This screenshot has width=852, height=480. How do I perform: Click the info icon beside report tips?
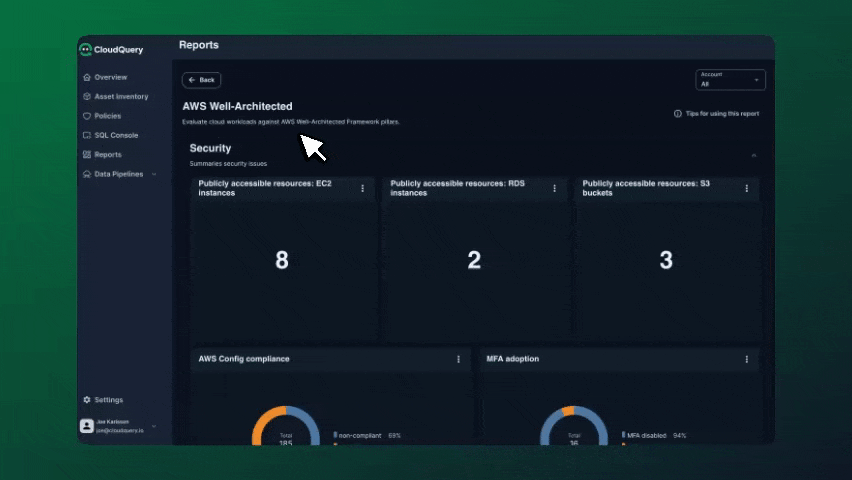click(678, 114)
